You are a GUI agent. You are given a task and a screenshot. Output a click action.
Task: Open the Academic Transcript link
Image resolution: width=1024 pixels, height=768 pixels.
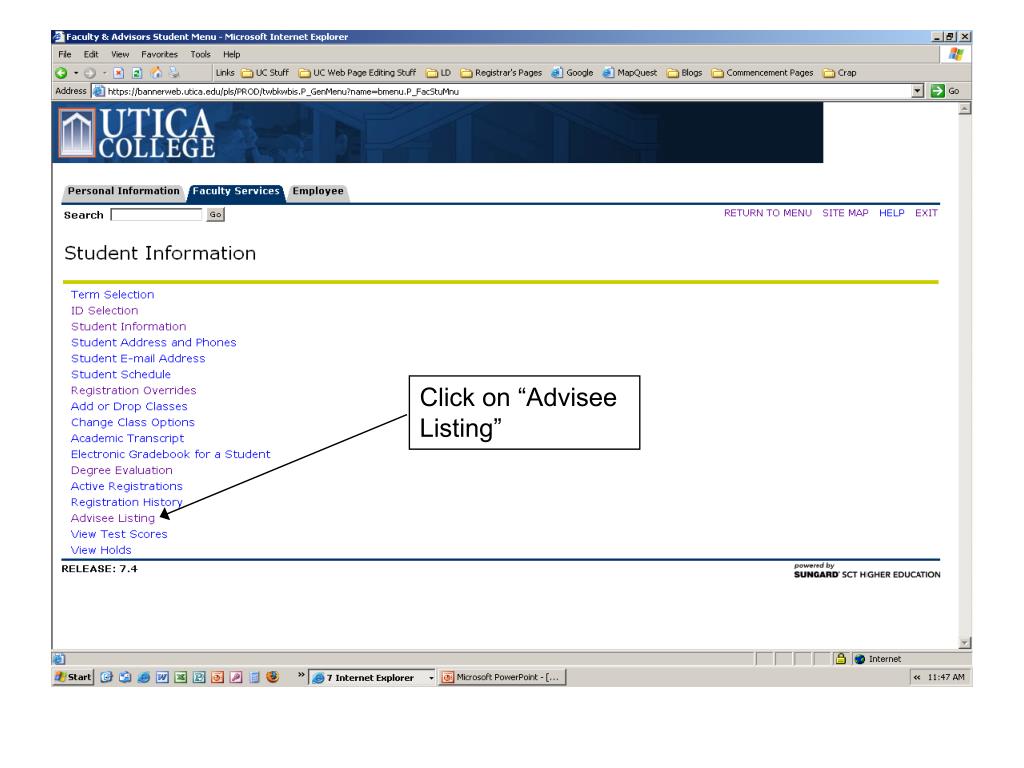(x=127, y=439)
